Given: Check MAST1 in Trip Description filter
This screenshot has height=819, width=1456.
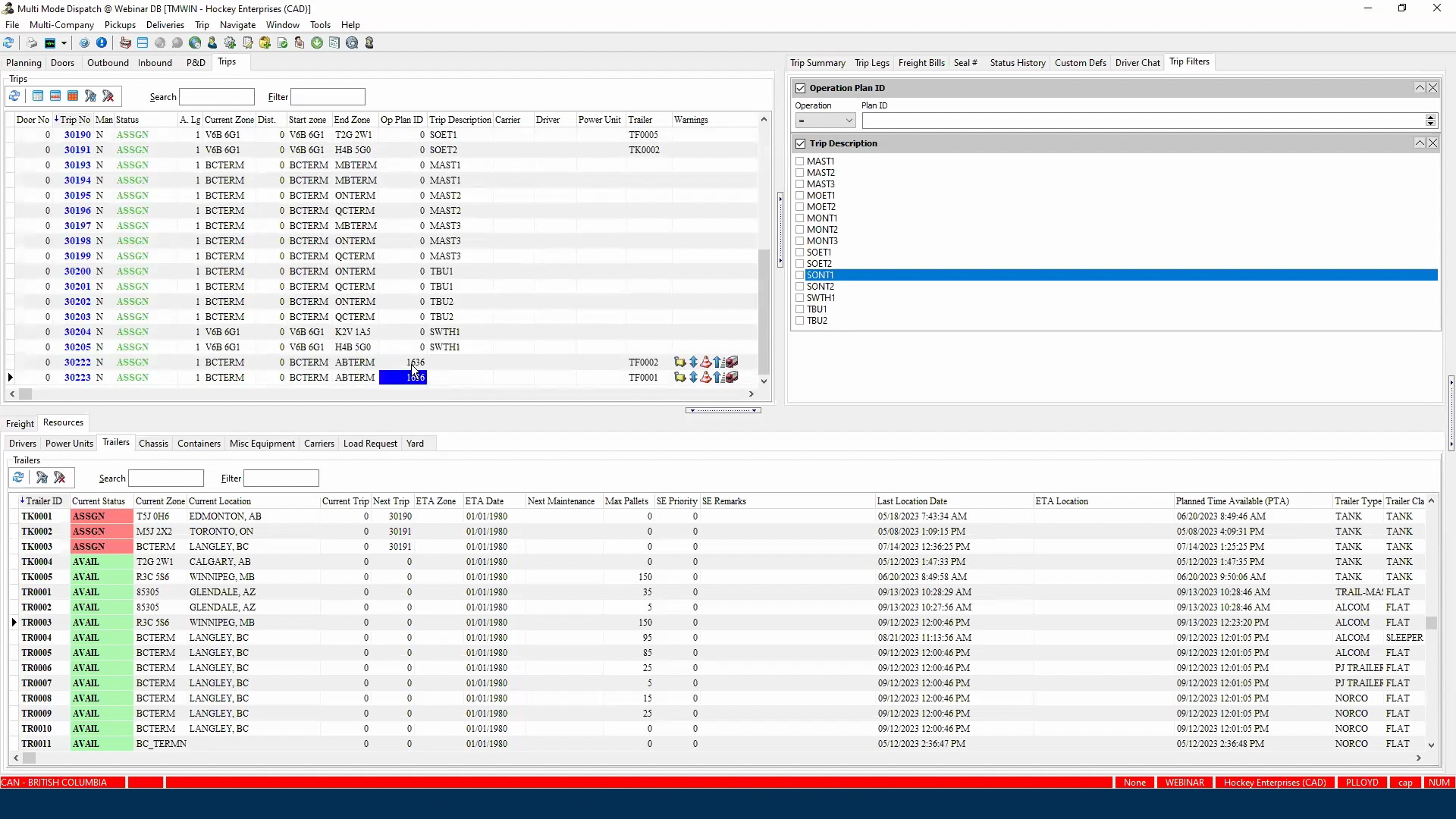Looking at the screenshot, I should [801, 162].
